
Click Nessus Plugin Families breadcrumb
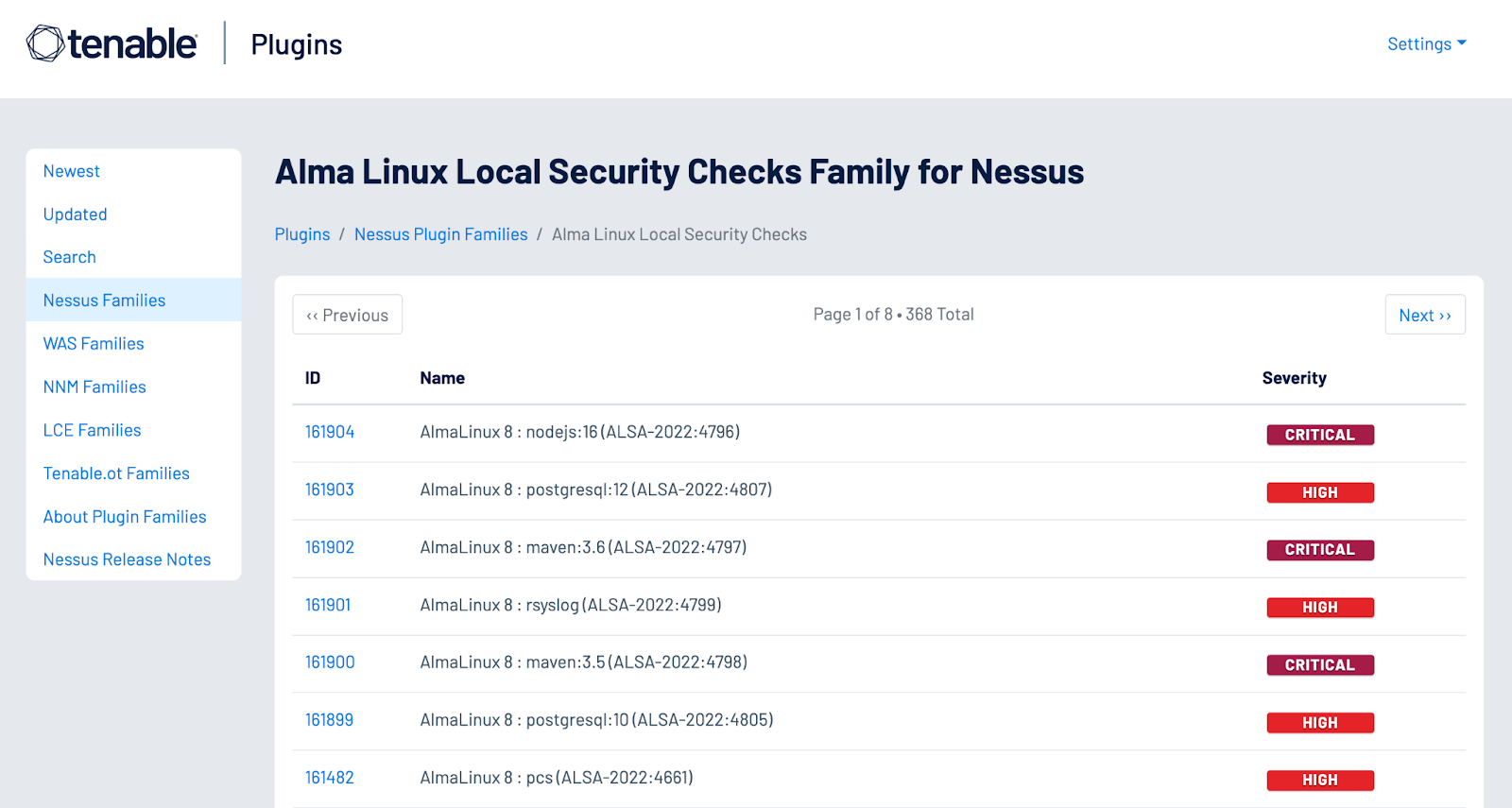coord(440,234)
